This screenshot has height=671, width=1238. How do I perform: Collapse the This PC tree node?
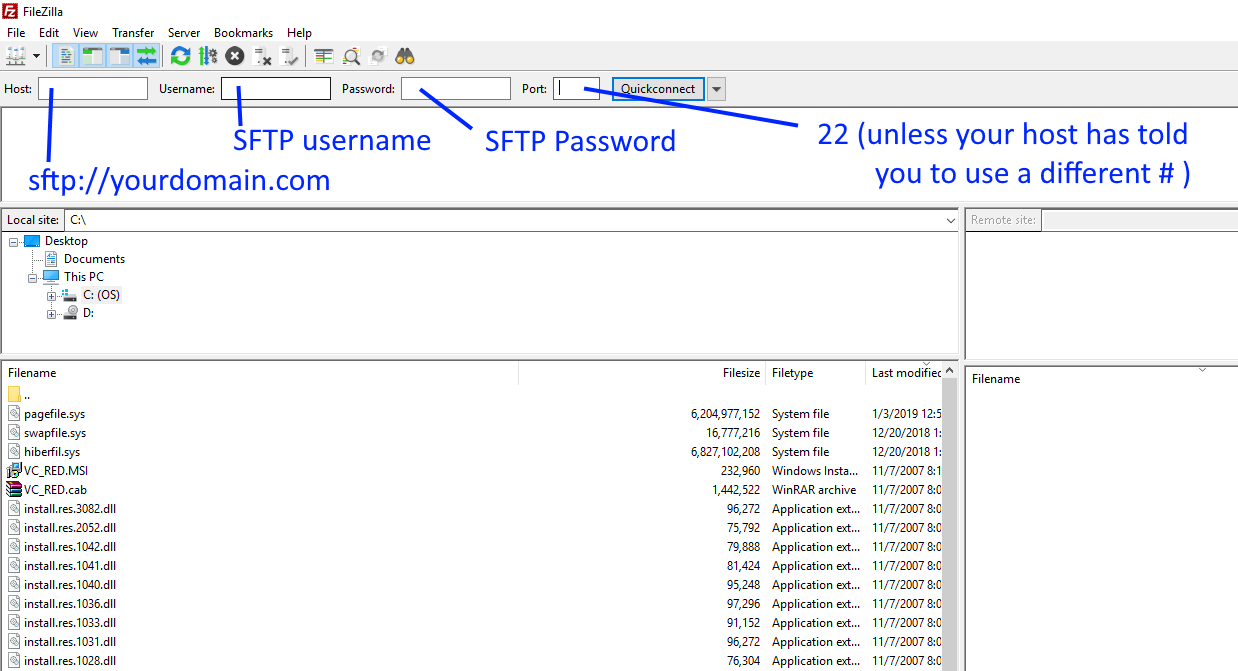32,277
